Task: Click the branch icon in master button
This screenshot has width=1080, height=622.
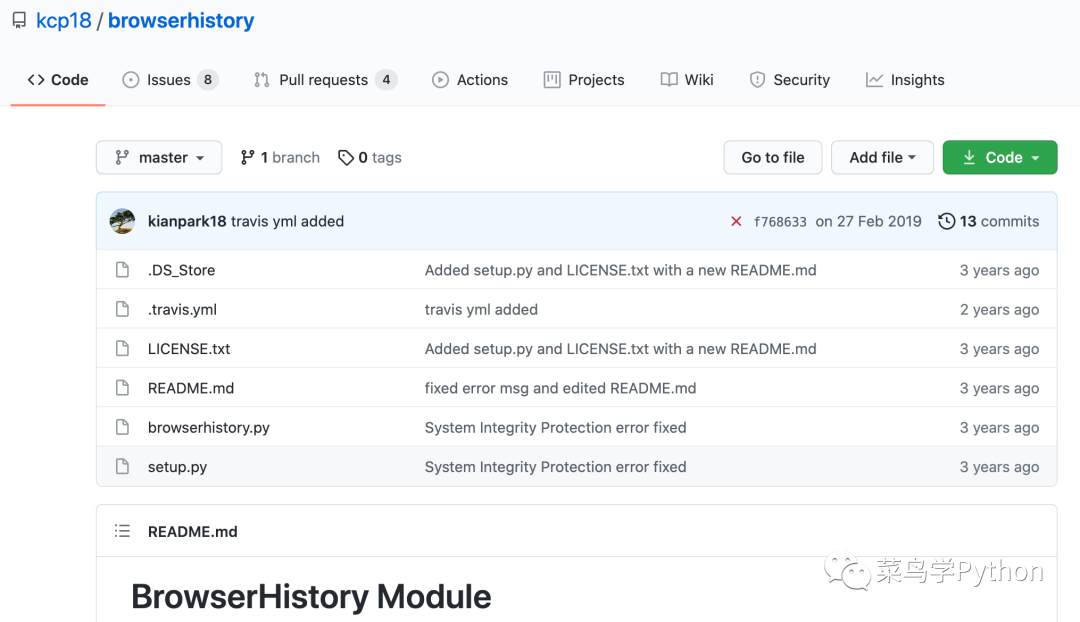Action: (x=123, y=158)
